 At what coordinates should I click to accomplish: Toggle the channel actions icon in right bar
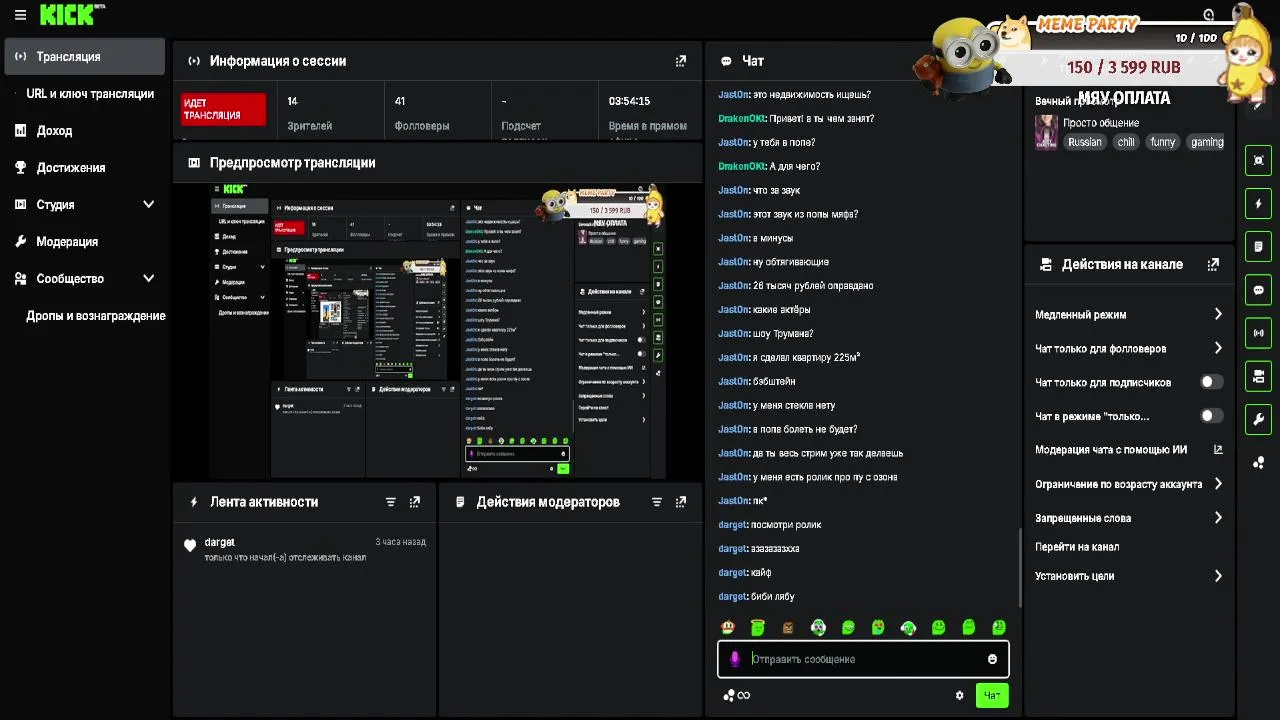click(1258, 376)
